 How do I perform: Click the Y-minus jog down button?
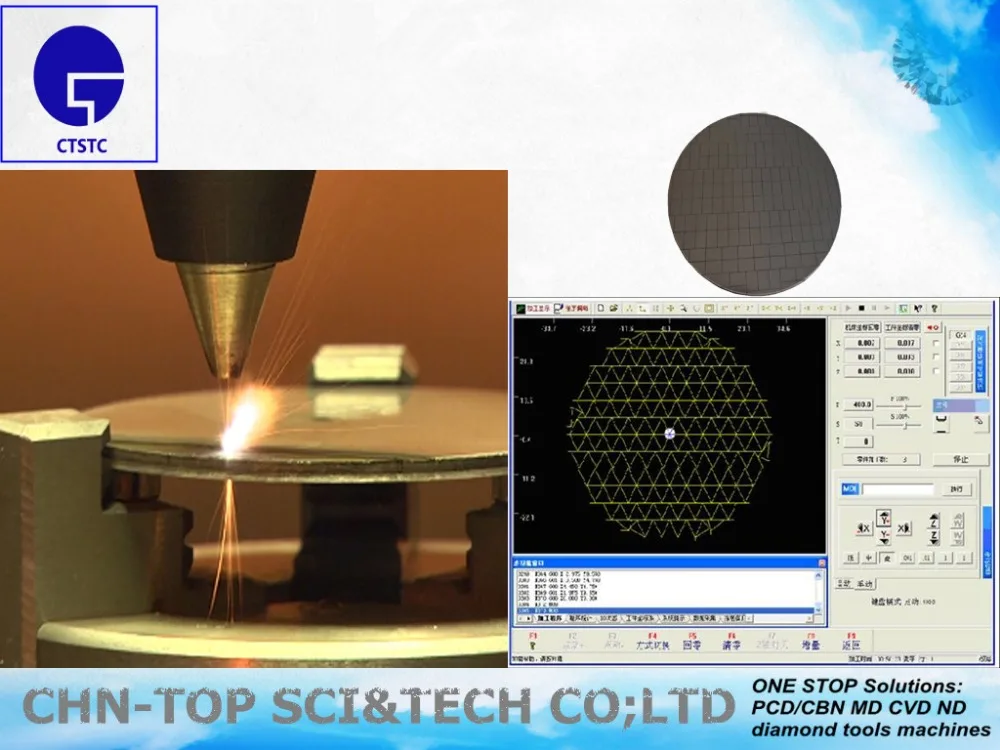[884, 537]
